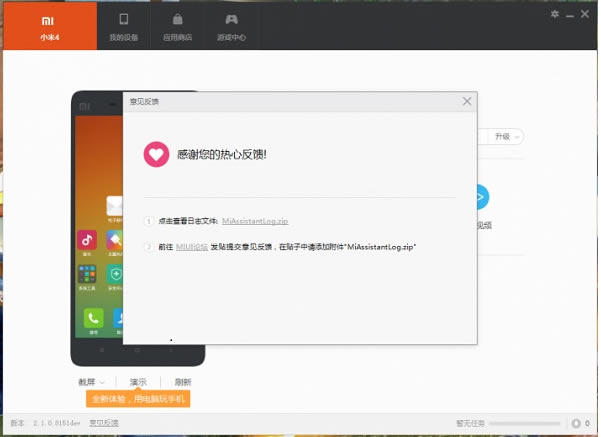Tap the email envelope icon on phone
This screenshot has height=437, width=601.
point(114,207)
